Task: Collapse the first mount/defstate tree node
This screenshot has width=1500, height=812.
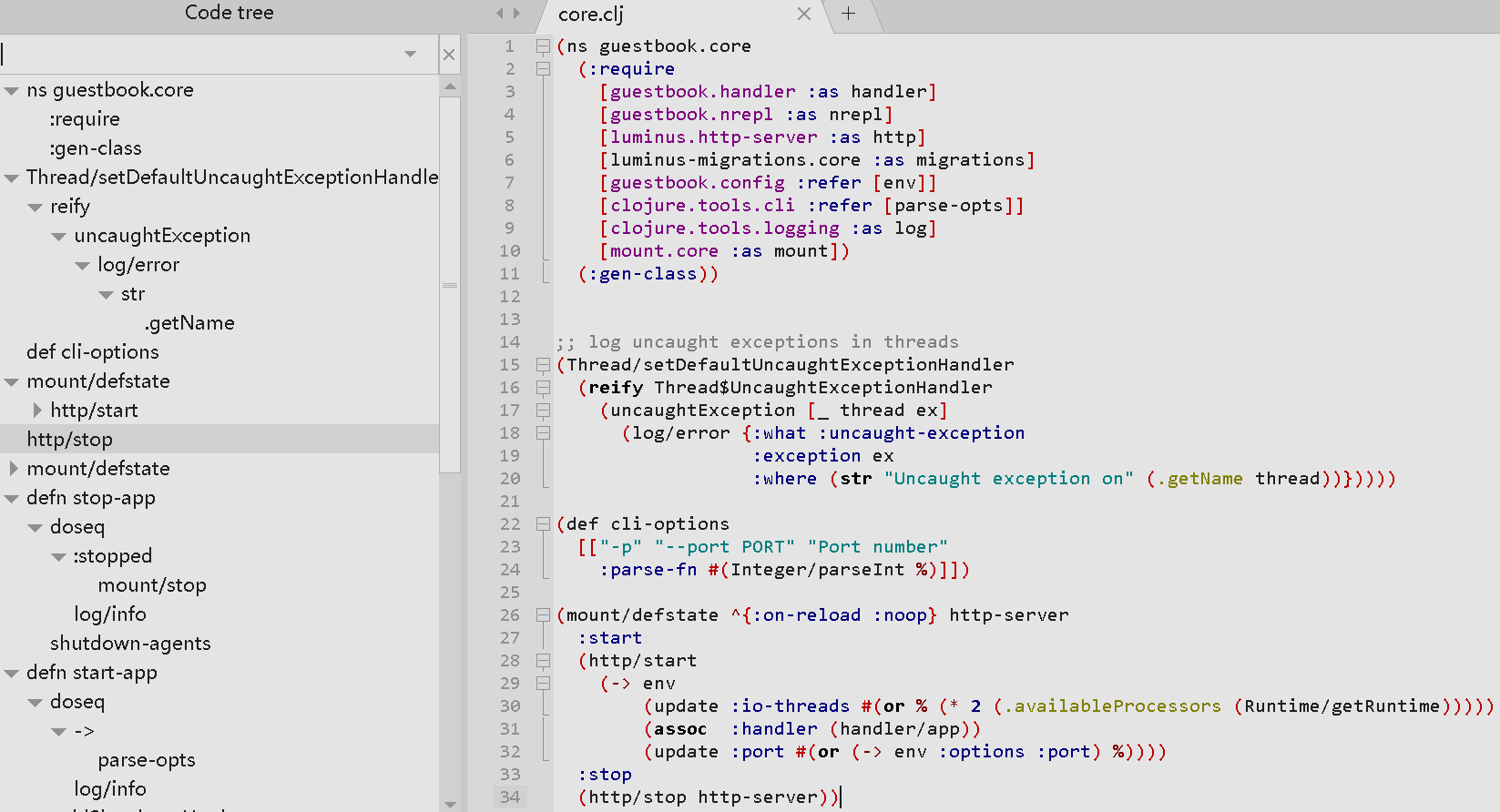Action: click(12, 382)
